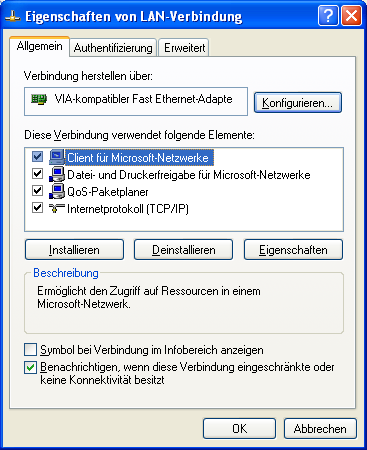Switch to the Authentifizierung tab
Image resolution: width=367 pixels, height=450 pixels.
pos(113,48)
